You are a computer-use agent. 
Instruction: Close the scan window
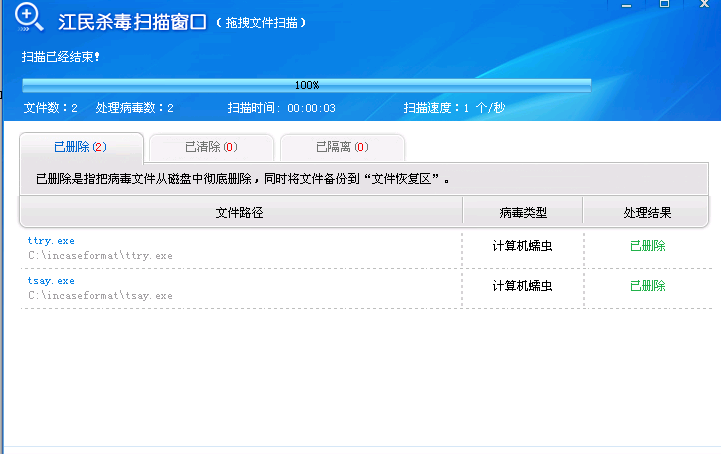tap(704, 4)
